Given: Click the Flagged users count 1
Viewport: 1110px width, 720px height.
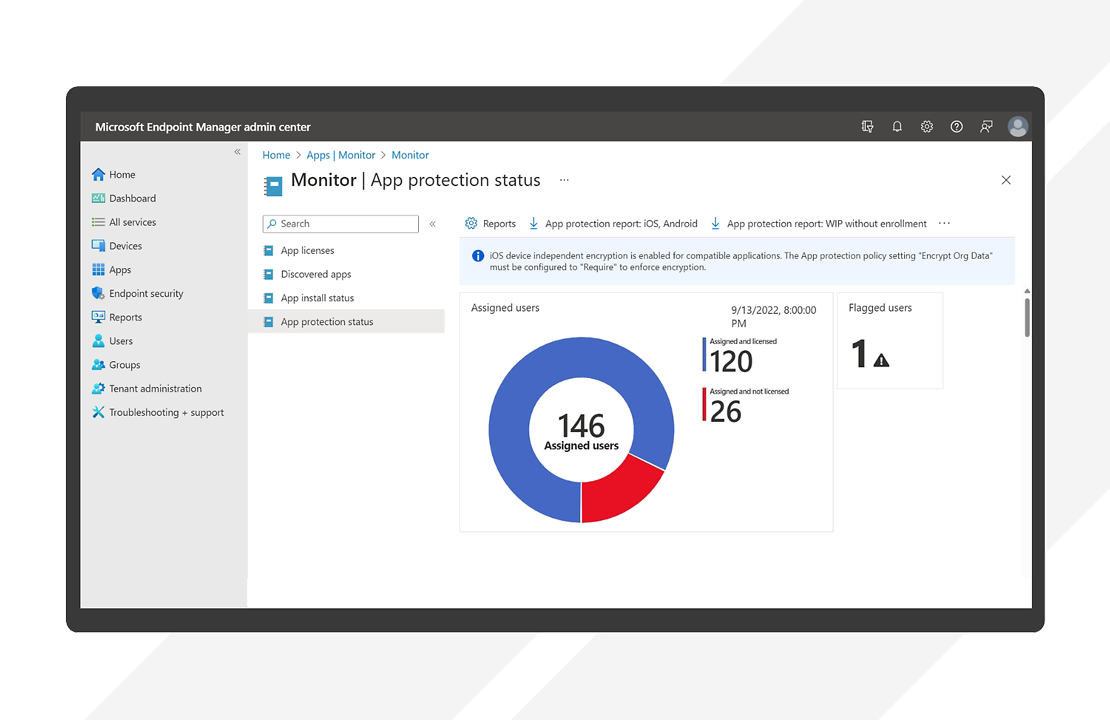Looking at the screenshot, I should click(859, 353).
